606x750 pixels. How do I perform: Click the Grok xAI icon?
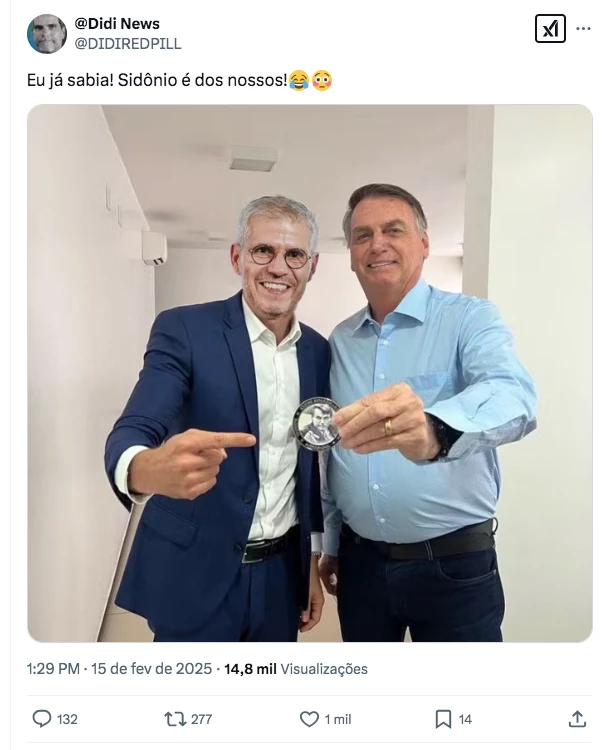click(550, 29)
